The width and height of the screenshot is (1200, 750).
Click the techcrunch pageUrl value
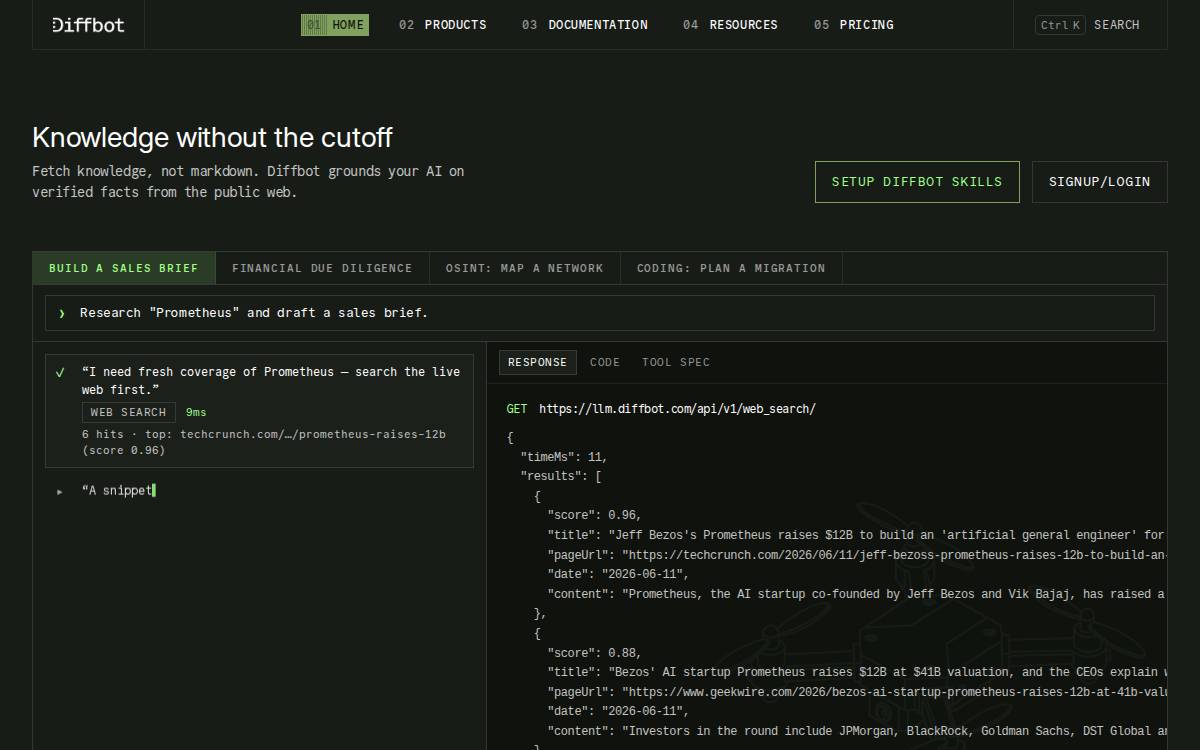pyautogui.click(x=895, y=554)
